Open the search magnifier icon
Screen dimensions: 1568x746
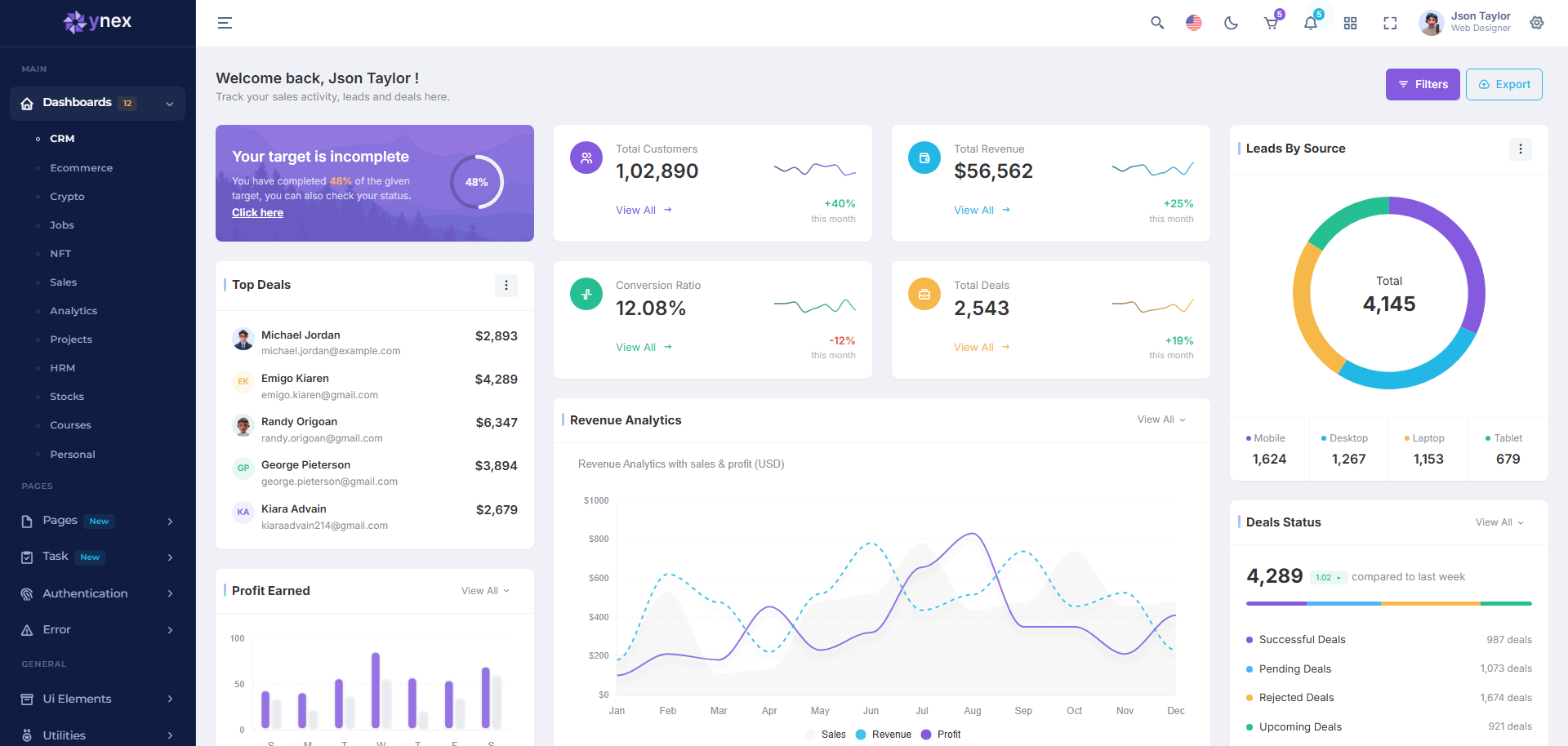1157,23
